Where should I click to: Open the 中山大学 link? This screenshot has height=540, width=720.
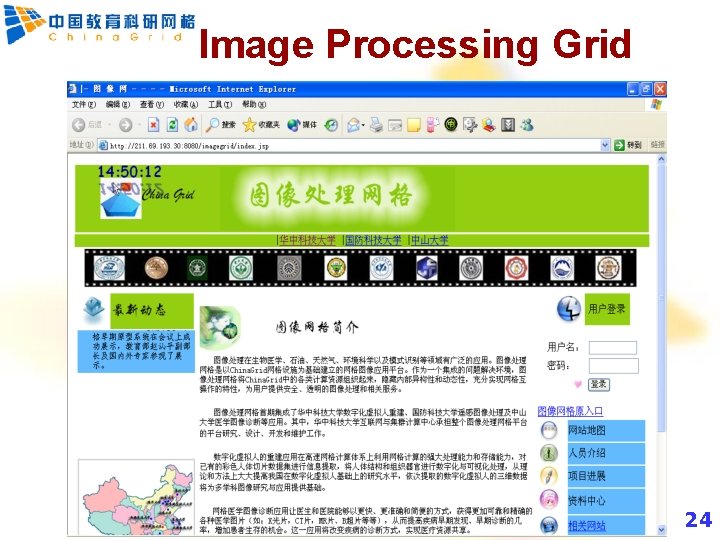[429, 240]
